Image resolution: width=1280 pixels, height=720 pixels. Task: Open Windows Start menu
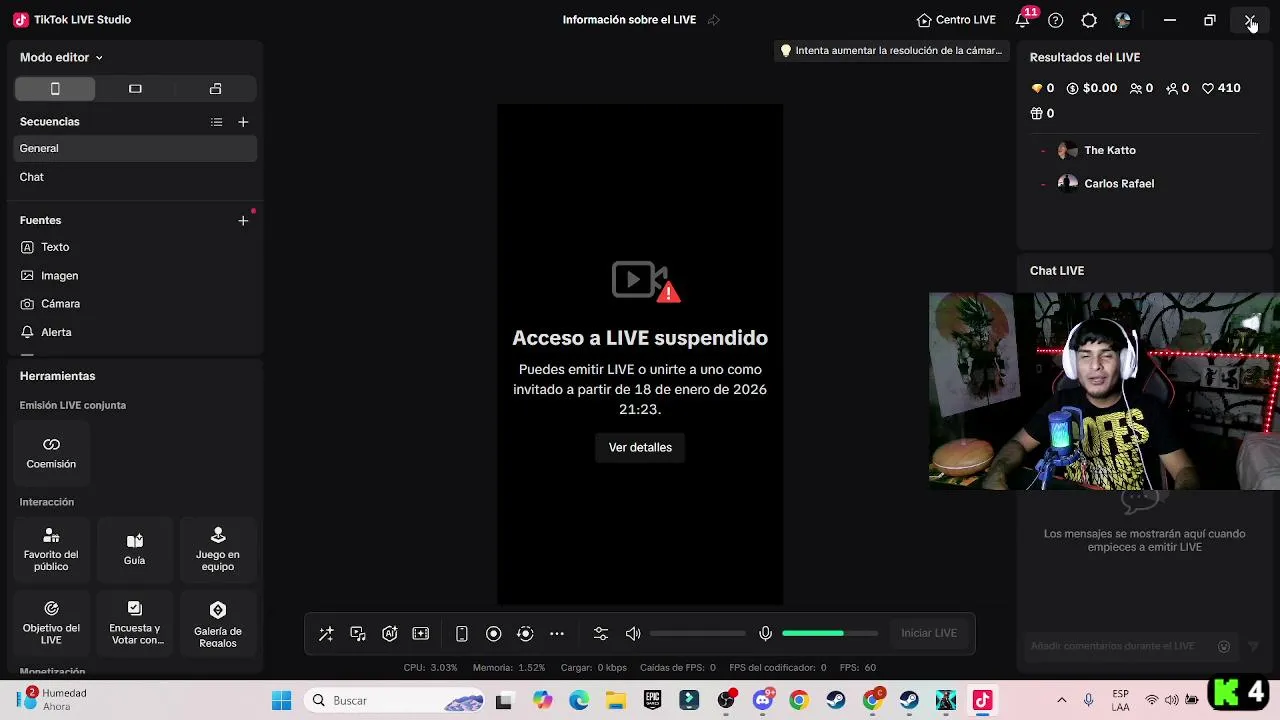pyautogui.click(x=282, y=701)
